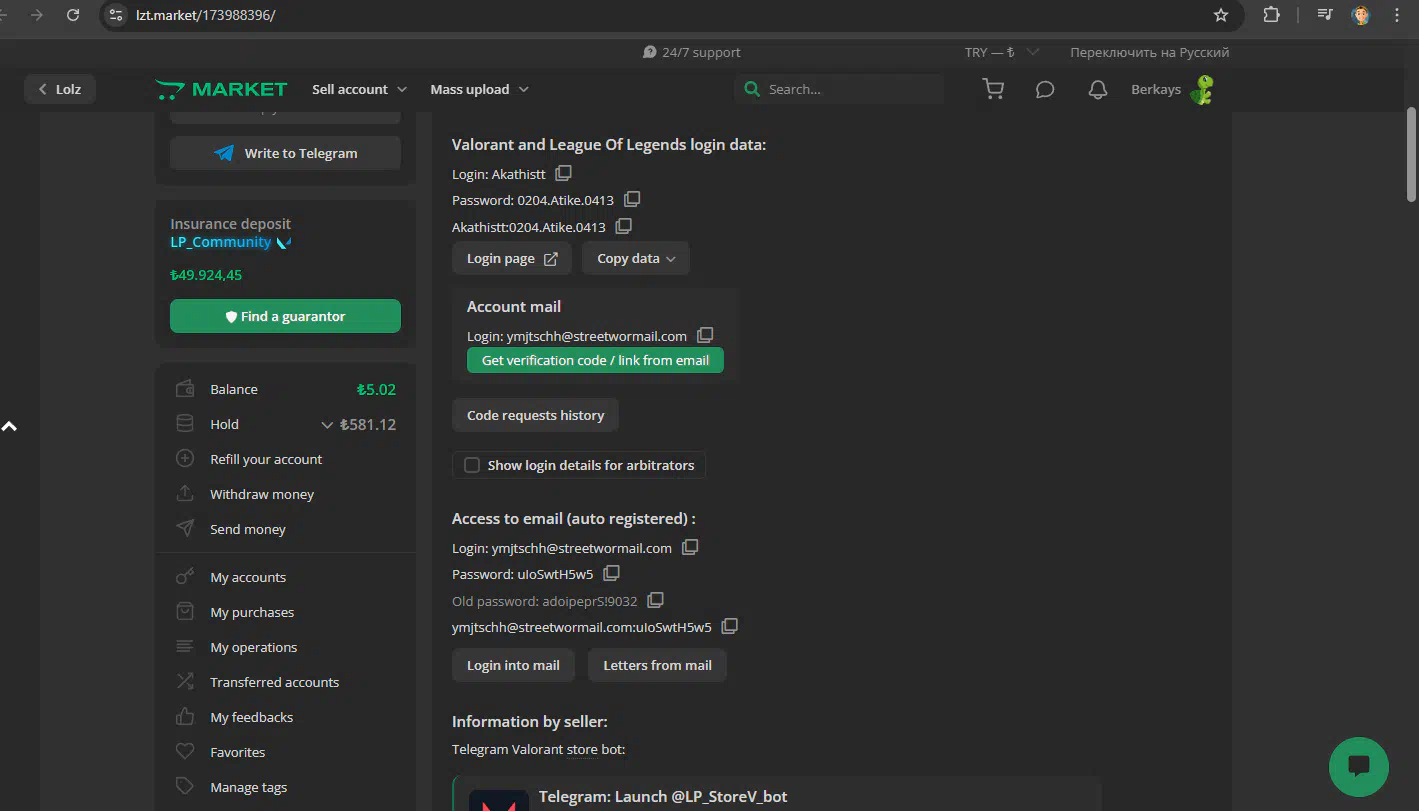The image size is (1419, 811).
Task: Switch language via Переключить на Русский
Action: point(1149,52)
